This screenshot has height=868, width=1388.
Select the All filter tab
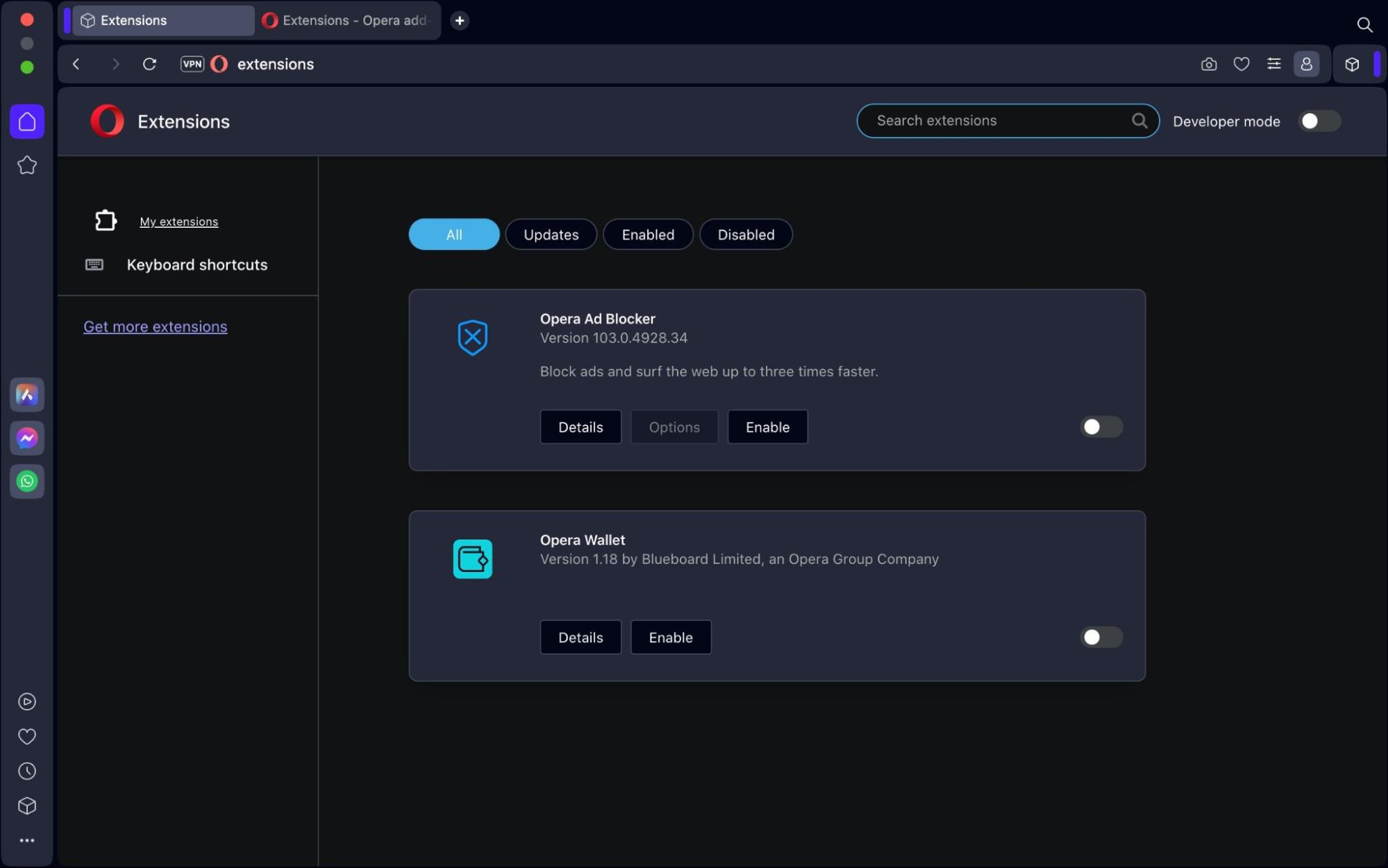[454, 235]
